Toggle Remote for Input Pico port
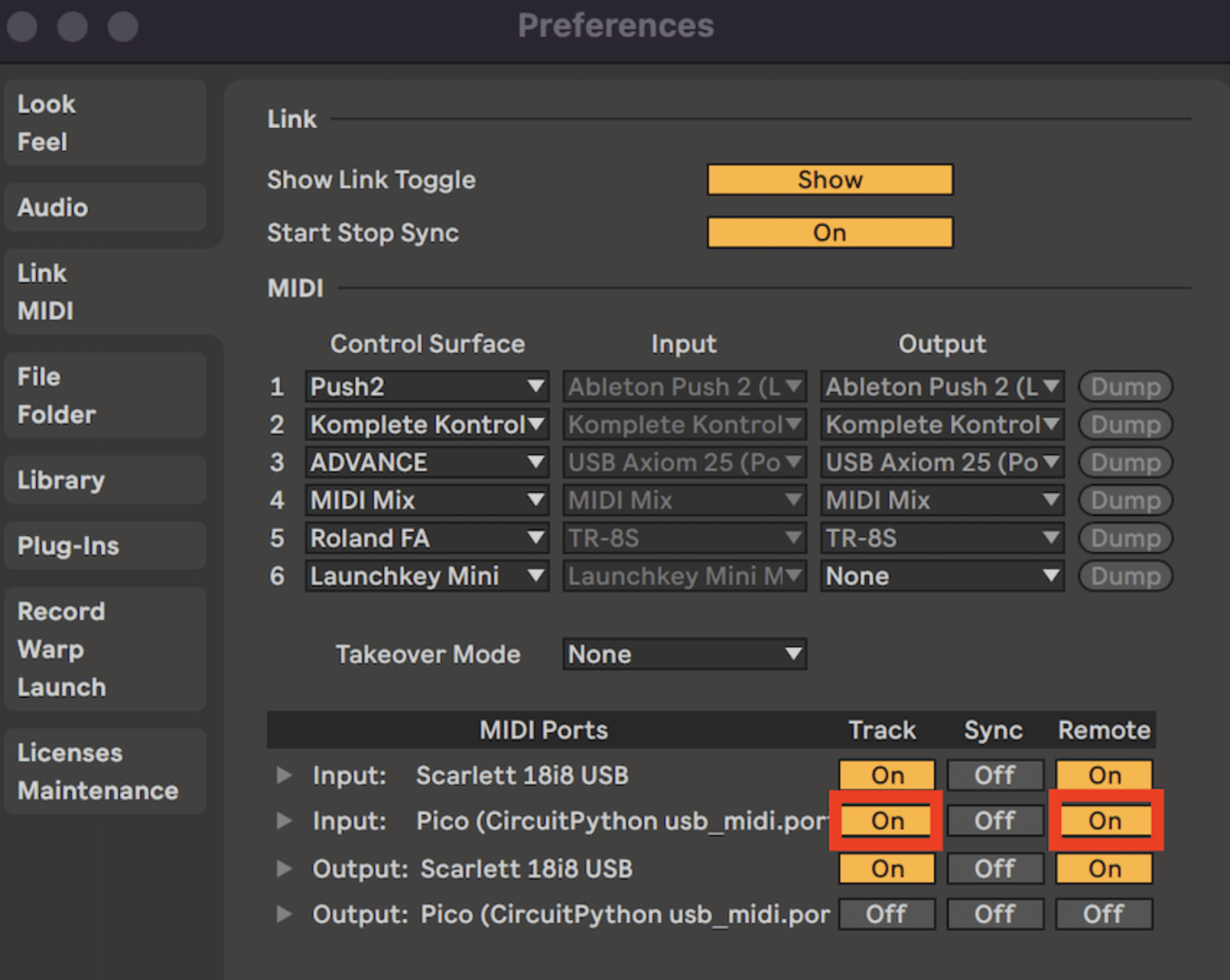 1104,821
